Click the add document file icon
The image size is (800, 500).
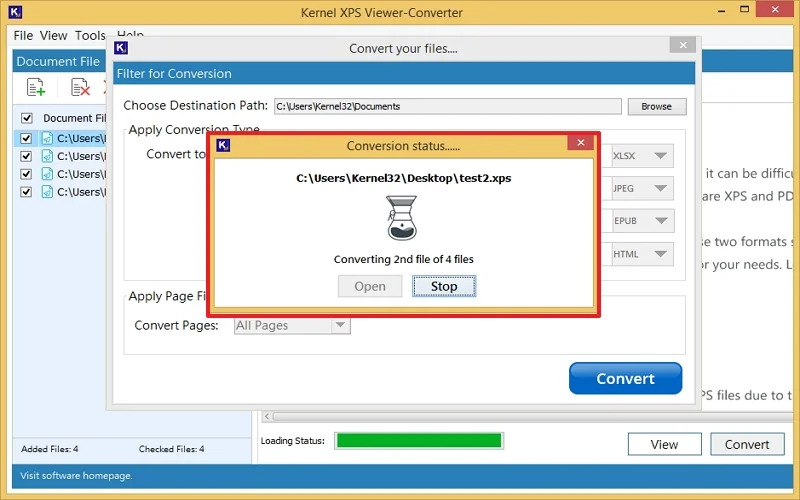click(x=36, y=87)
